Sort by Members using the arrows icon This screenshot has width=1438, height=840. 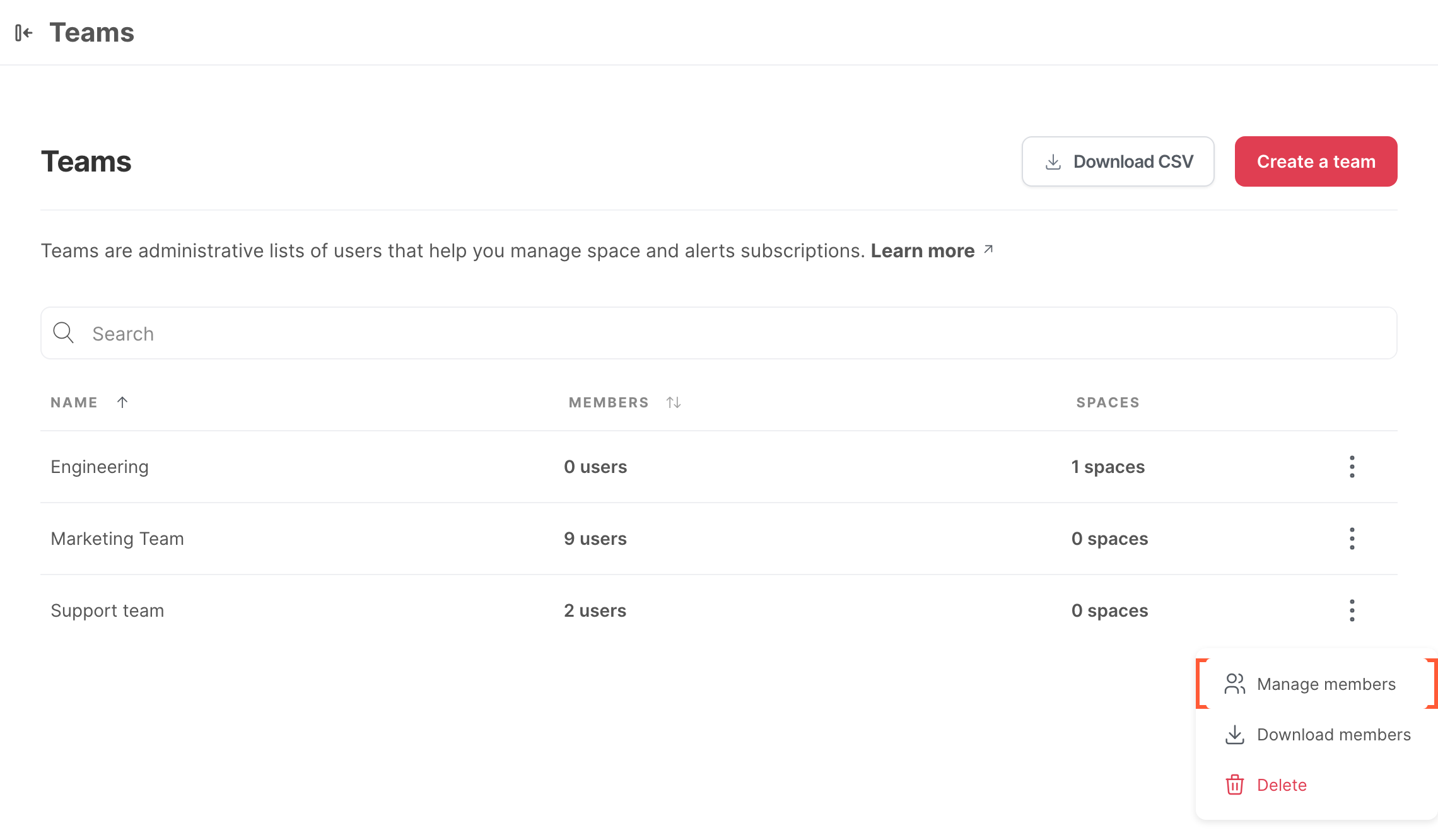(674, 402)
